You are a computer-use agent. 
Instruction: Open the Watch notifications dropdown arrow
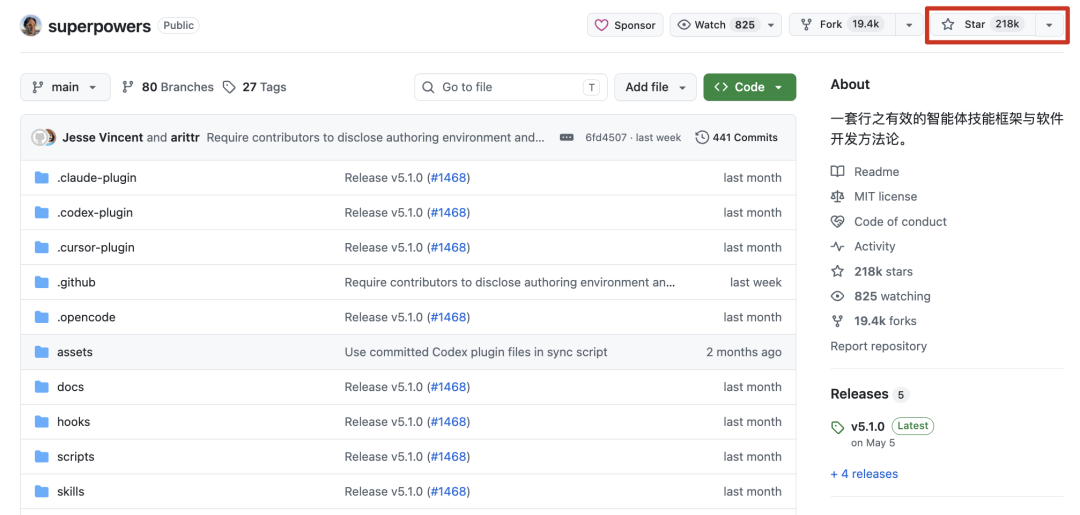tap(771, 25)
